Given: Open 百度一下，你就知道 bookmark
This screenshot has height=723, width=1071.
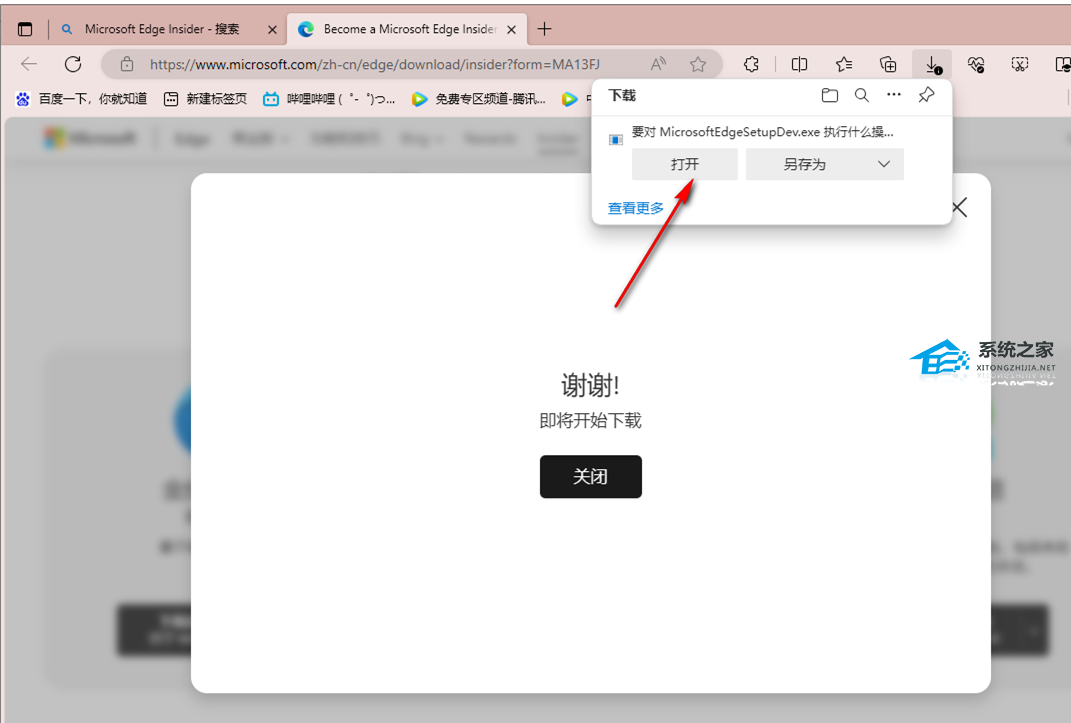Looking at the screenshot, I should coord(82,99).
